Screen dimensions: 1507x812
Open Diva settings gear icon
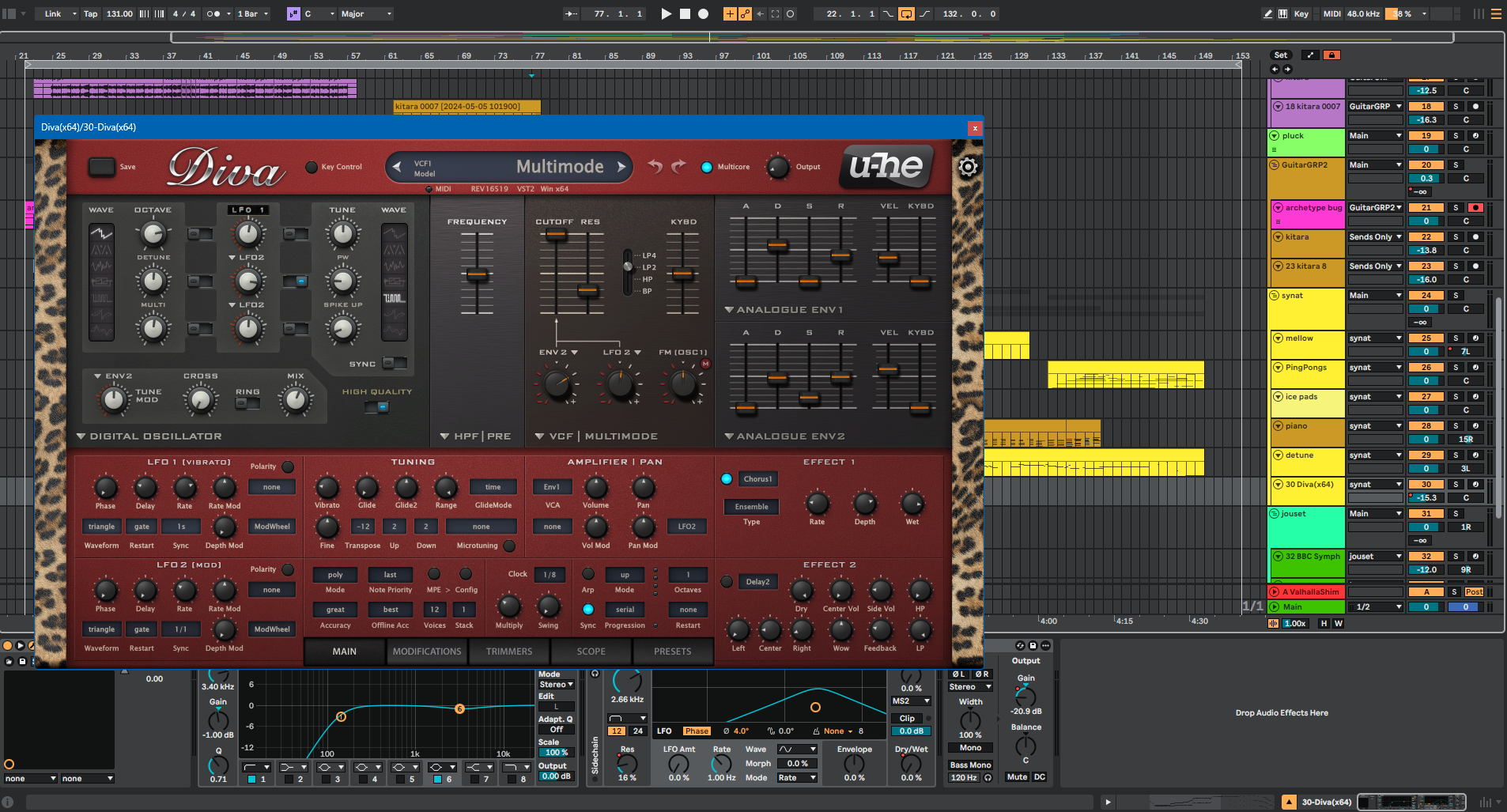point(968,167)
